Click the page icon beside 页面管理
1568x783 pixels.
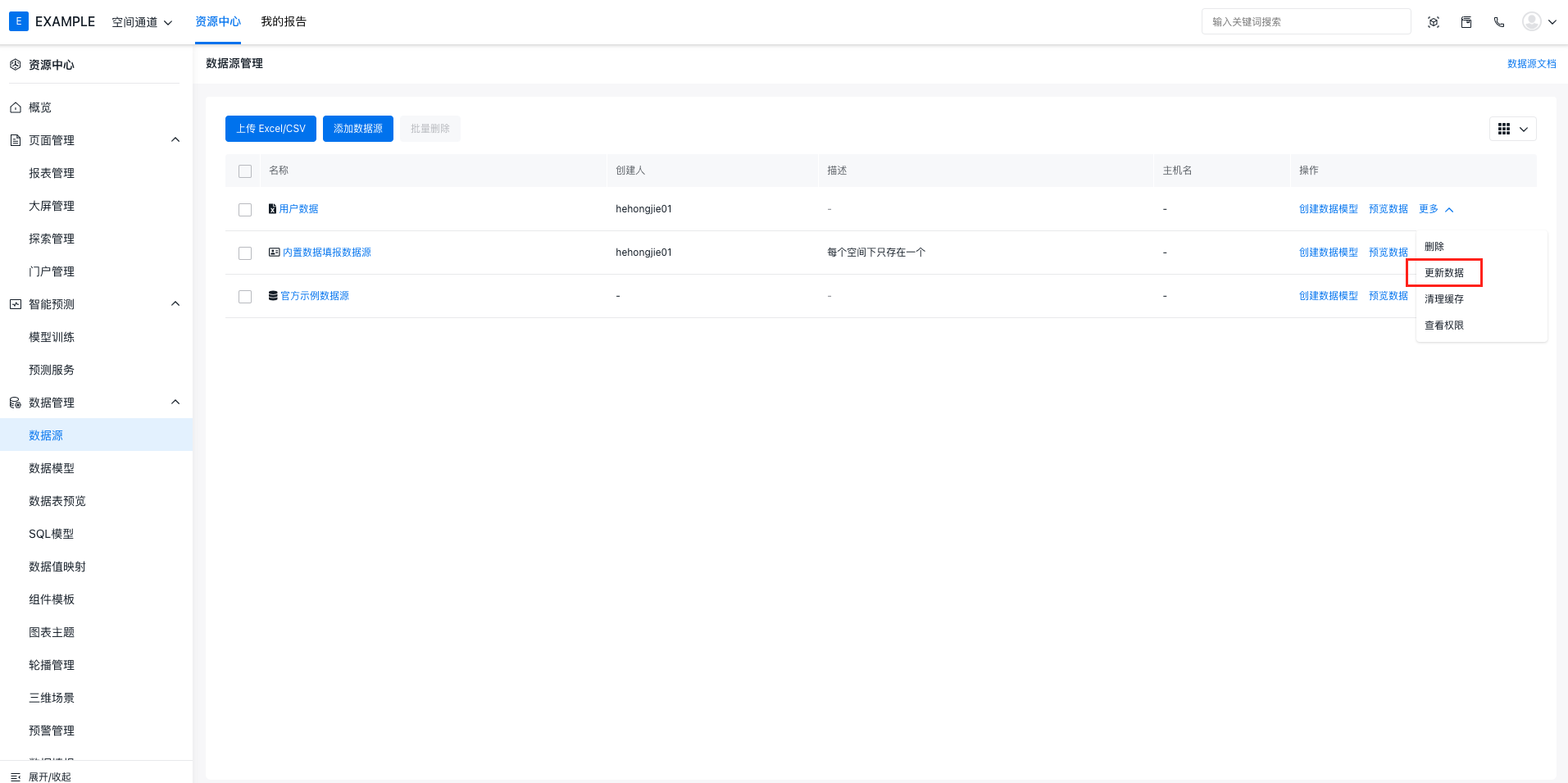[15, 140]
